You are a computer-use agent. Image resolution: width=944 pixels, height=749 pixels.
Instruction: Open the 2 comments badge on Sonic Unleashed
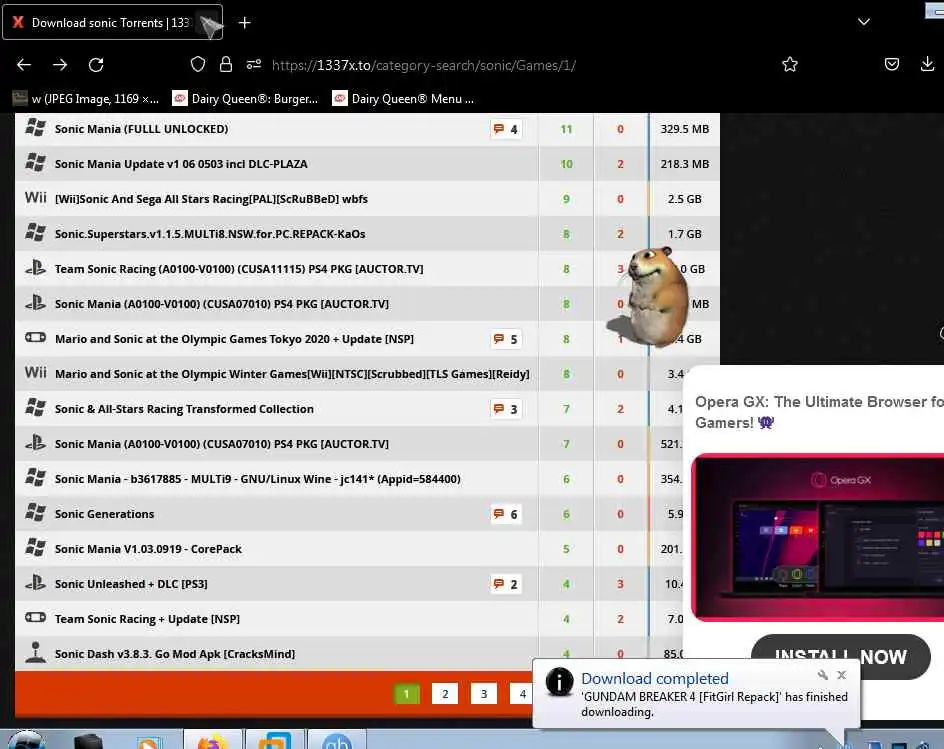coord(506,584)
